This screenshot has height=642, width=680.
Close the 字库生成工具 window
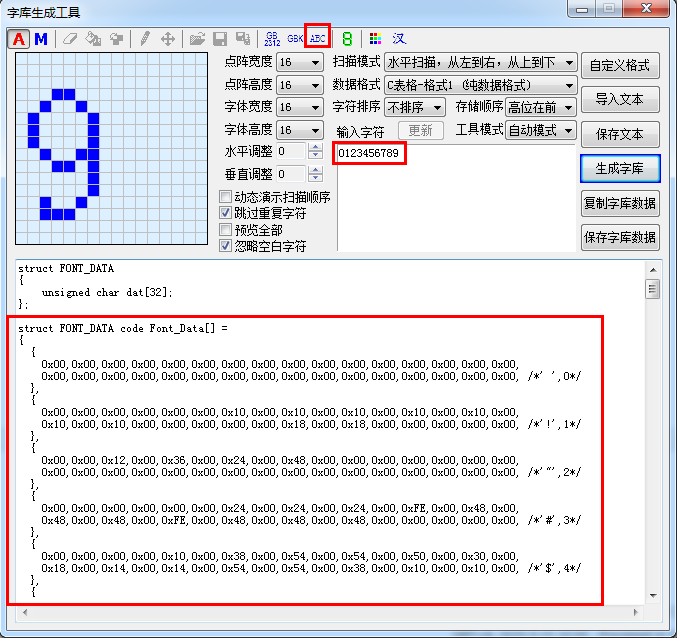pyautogui.click(x=646, y=8)
